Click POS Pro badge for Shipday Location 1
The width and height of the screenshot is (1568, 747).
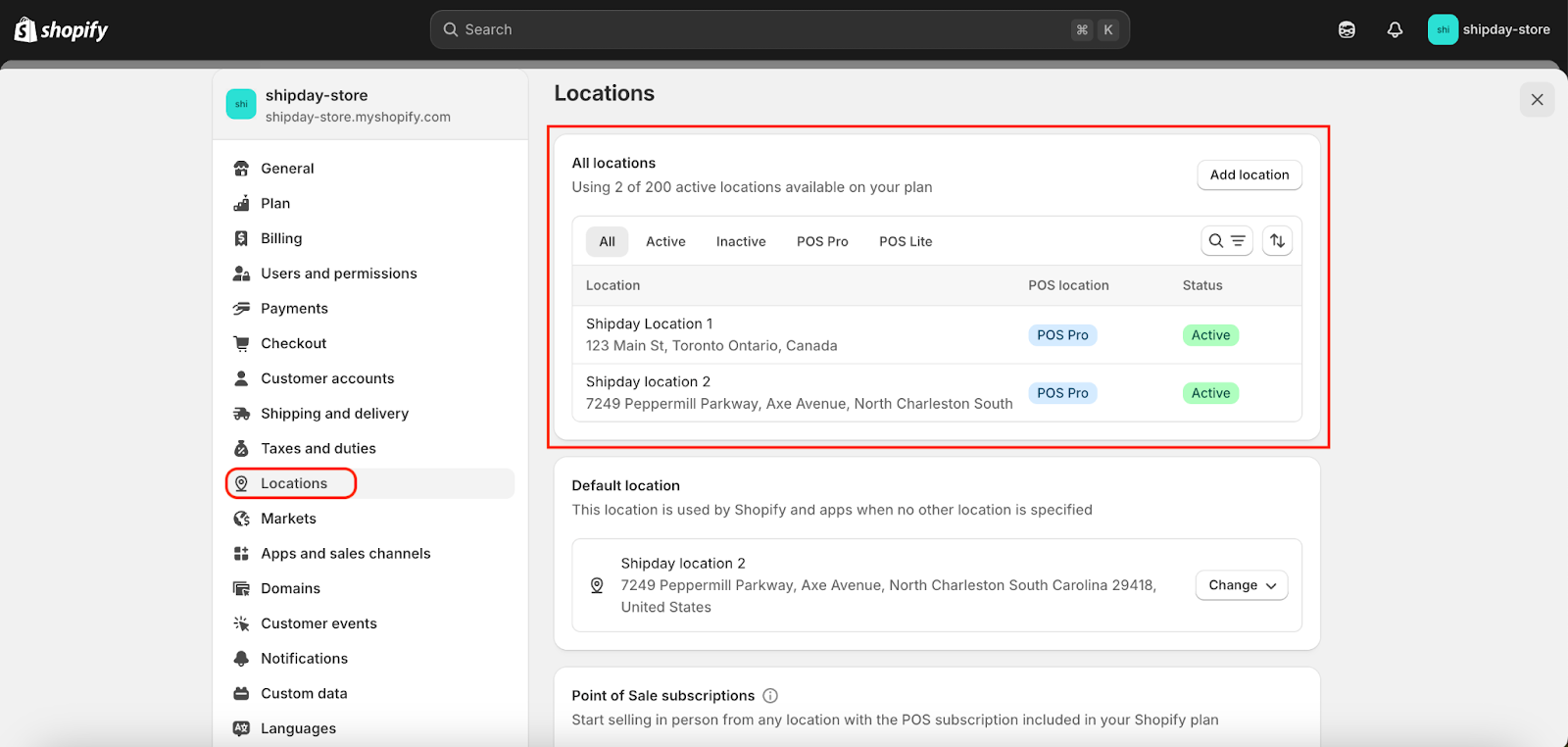1062,335
